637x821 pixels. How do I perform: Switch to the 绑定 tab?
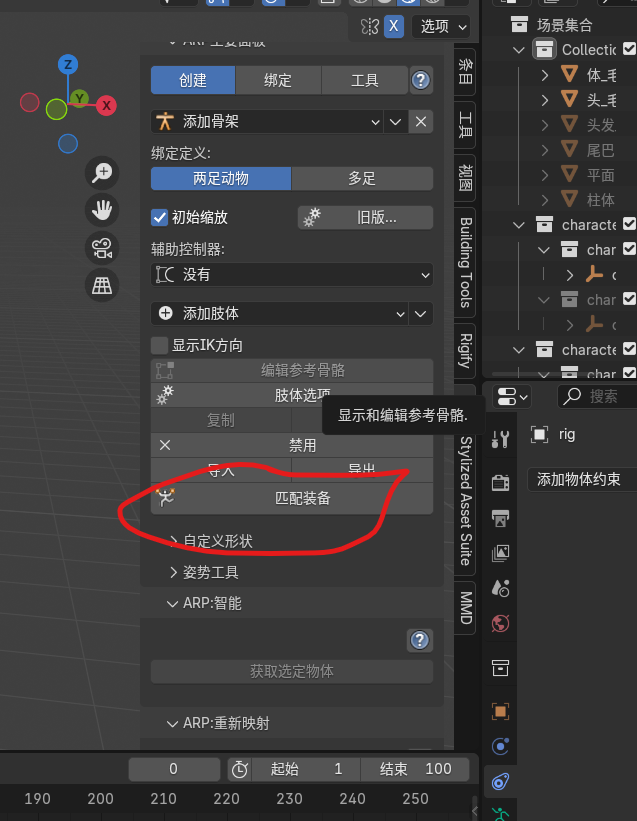point(278,80)
